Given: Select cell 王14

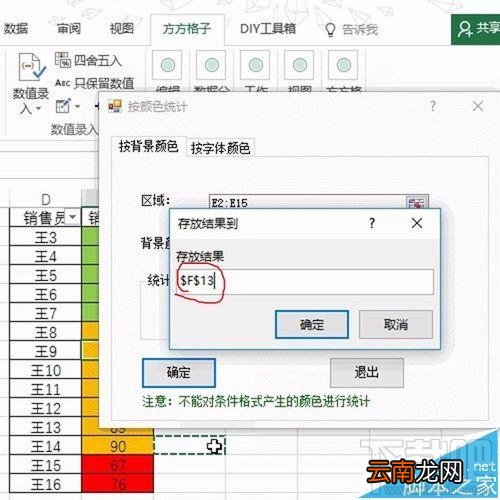Looking at the screenshot, I should coord(46,446).
